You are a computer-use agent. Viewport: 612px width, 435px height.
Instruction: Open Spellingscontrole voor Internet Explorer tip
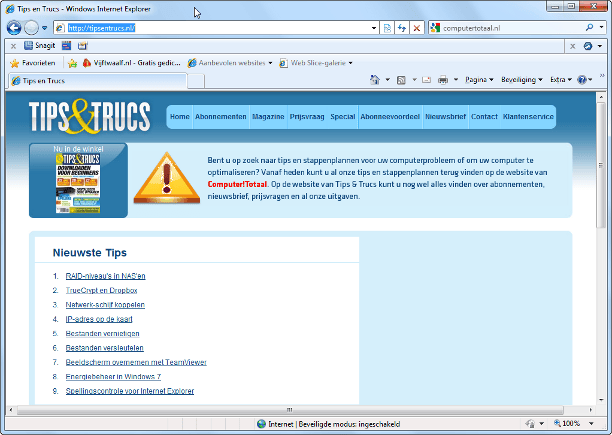click(x=130, y=391)
